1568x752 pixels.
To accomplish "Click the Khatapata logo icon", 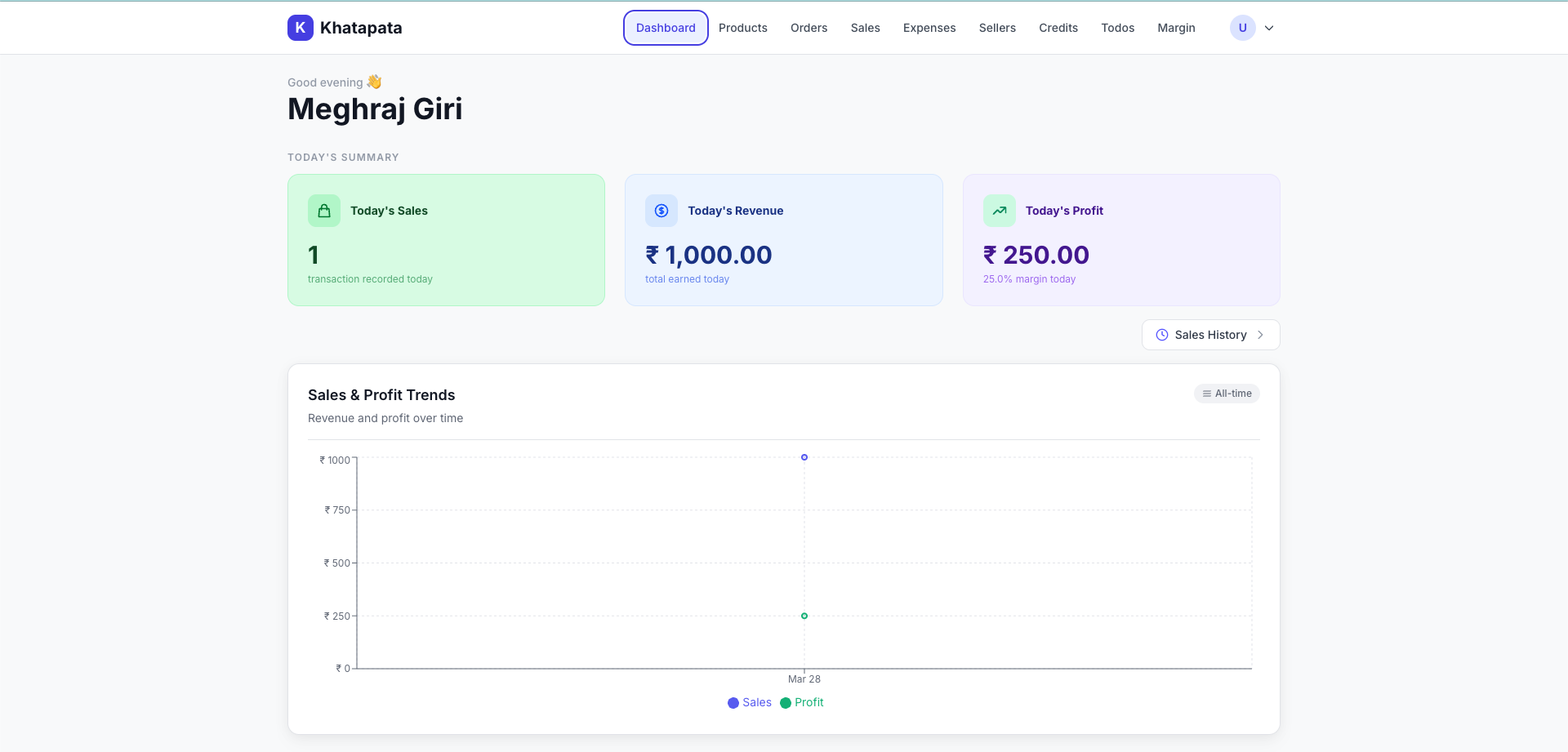I will [300, 27].
